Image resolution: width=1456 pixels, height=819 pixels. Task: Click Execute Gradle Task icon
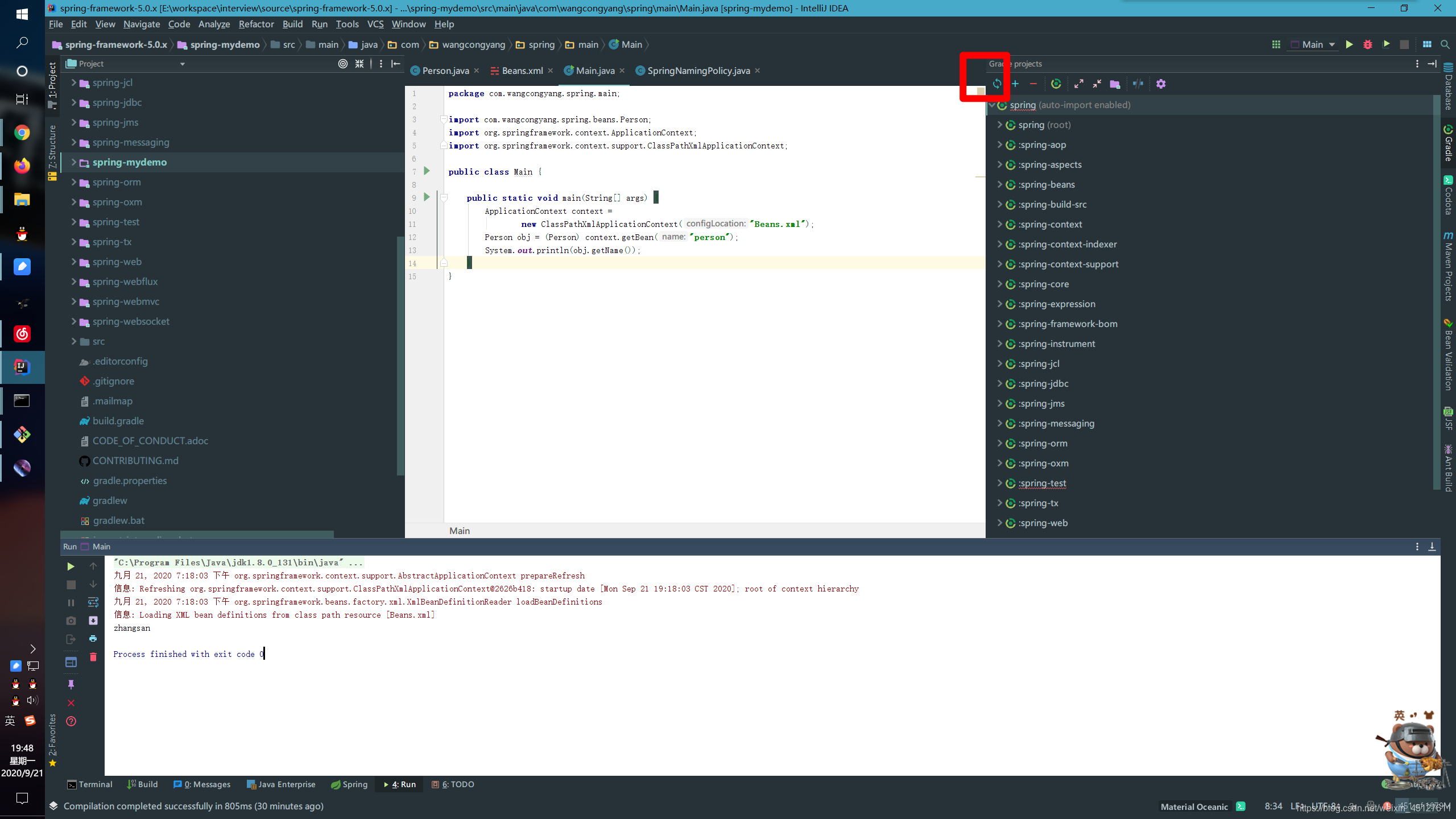click(1056, 84)
